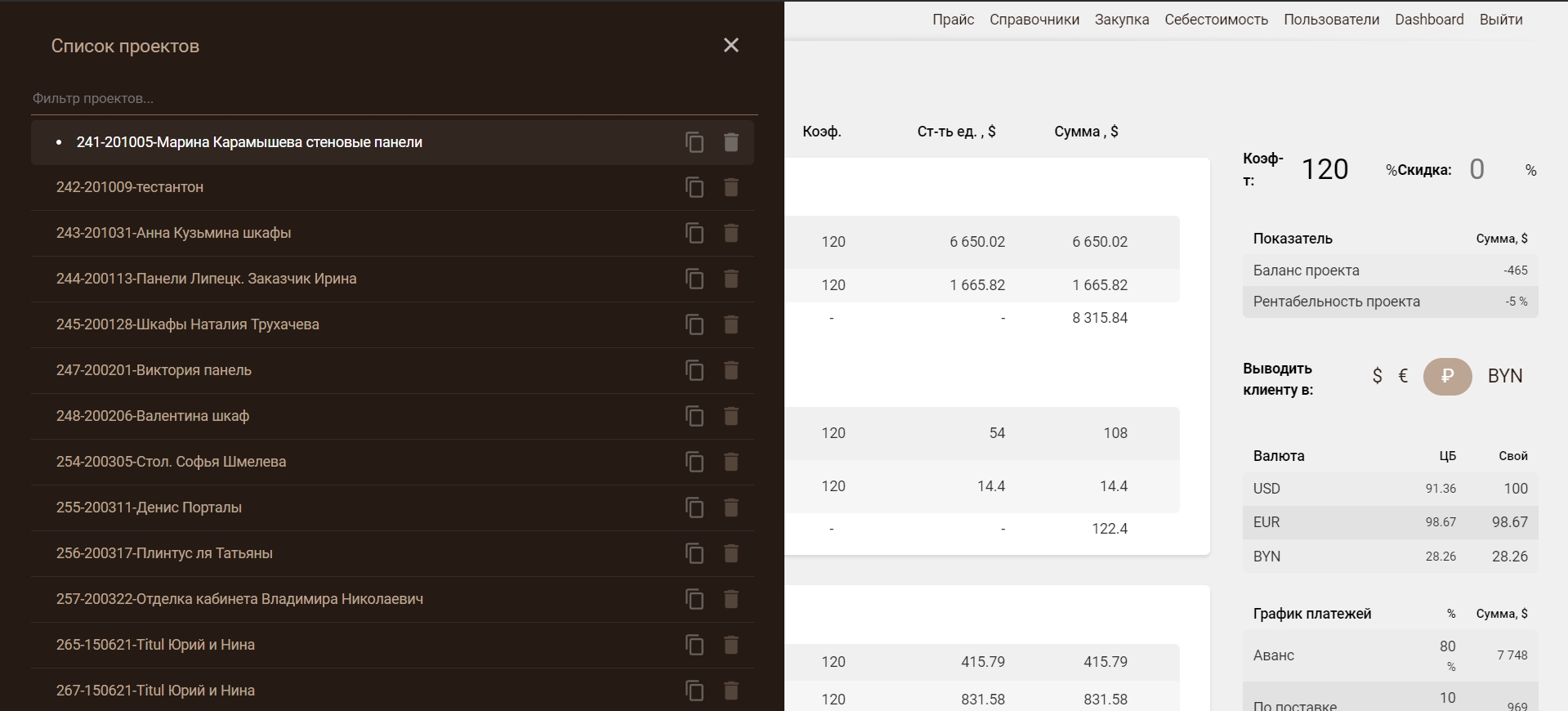Open project 267-150621-Titul Юрий и Нина
The width and height of the screenshot is (1568, 711).
(155, 691)
